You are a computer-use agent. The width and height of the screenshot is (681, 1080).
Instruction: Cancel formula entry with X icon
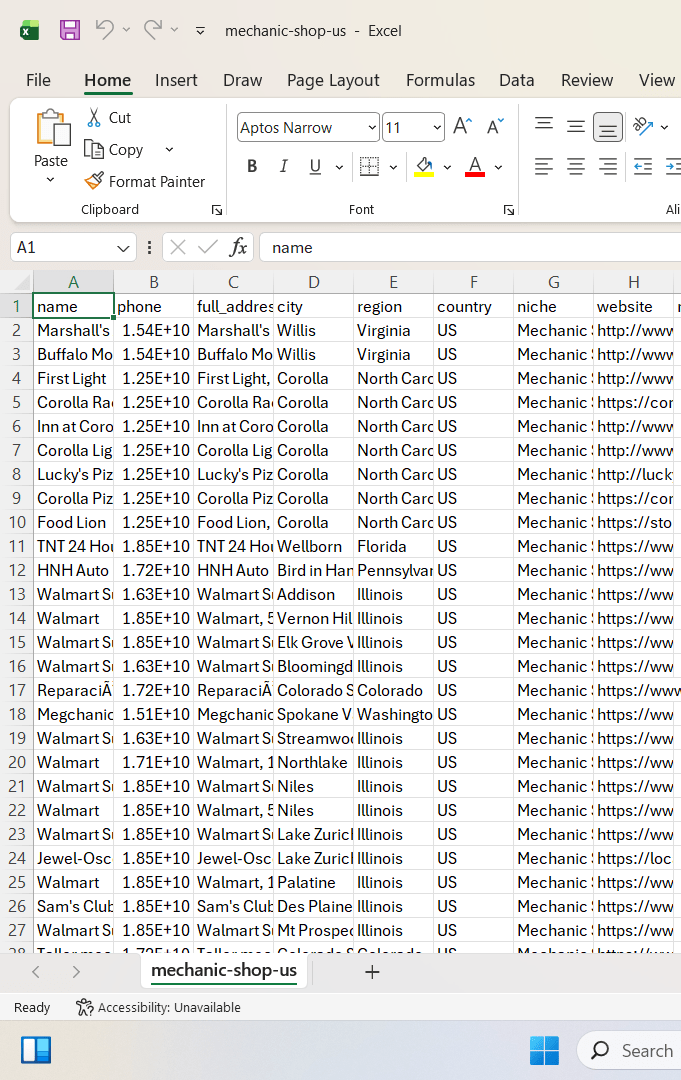pos(178,247)
